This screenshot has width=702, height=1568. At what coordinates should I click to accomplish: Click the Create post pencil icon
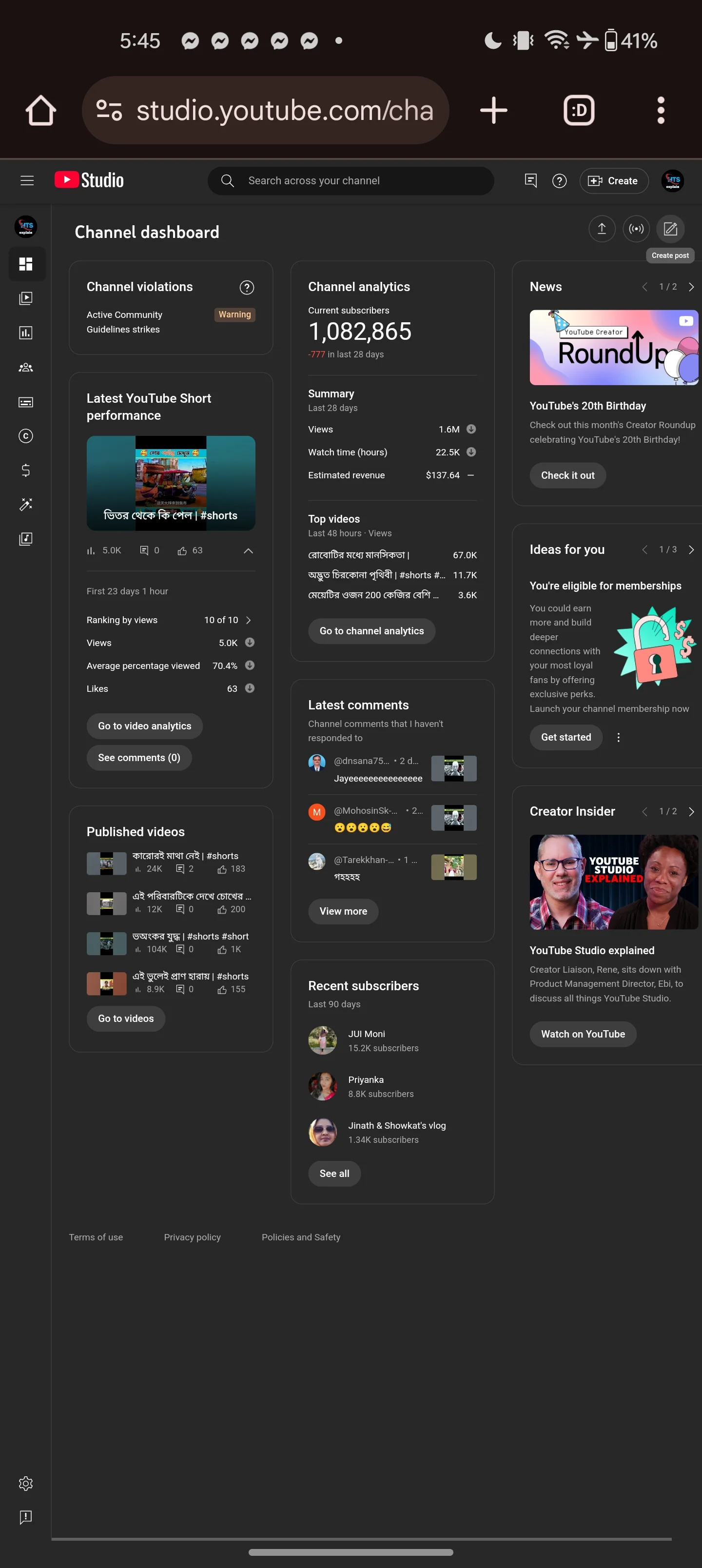pos(670,229)
